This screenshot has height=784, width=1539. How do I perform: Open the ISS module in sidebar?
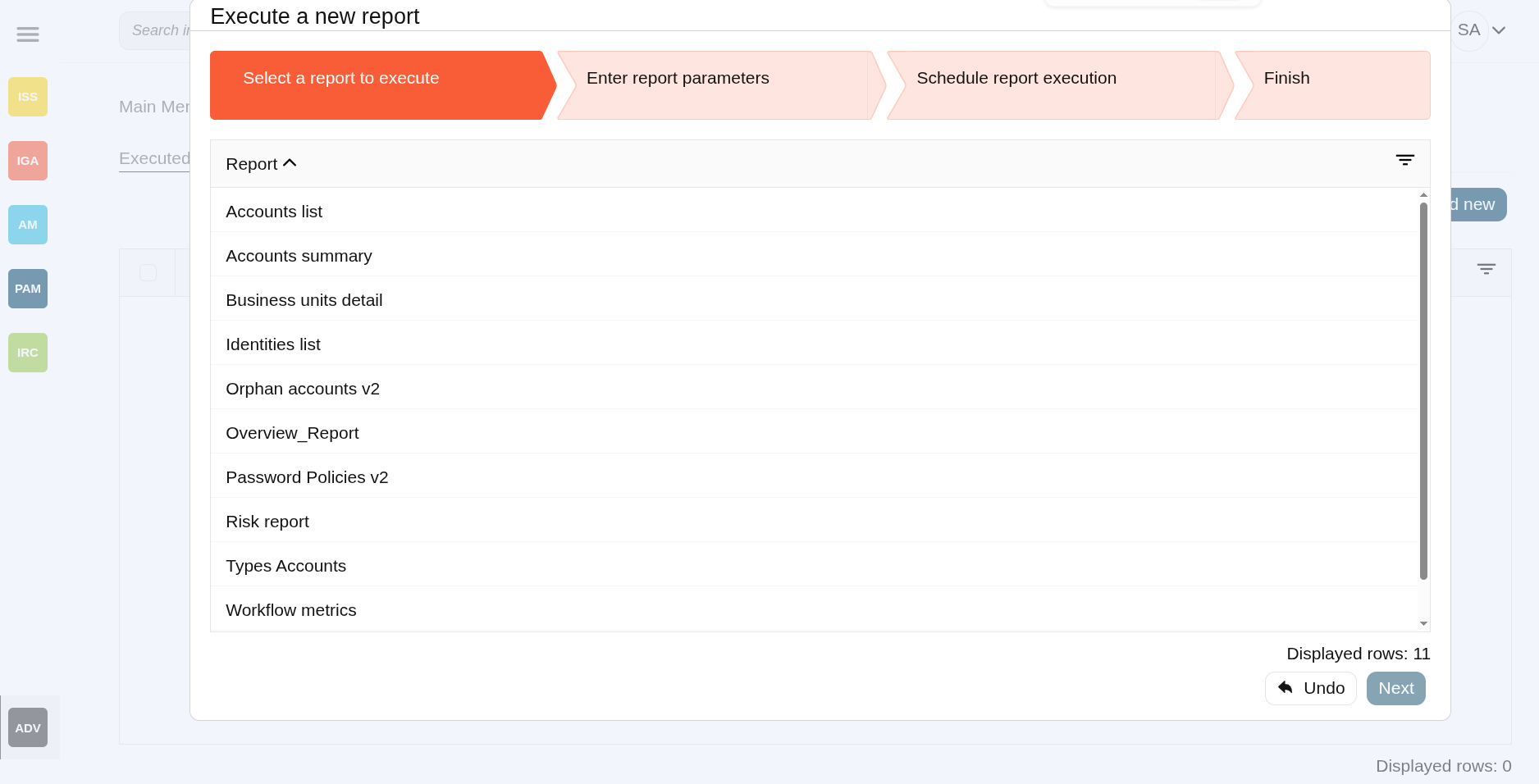click(x=28, y=97)
